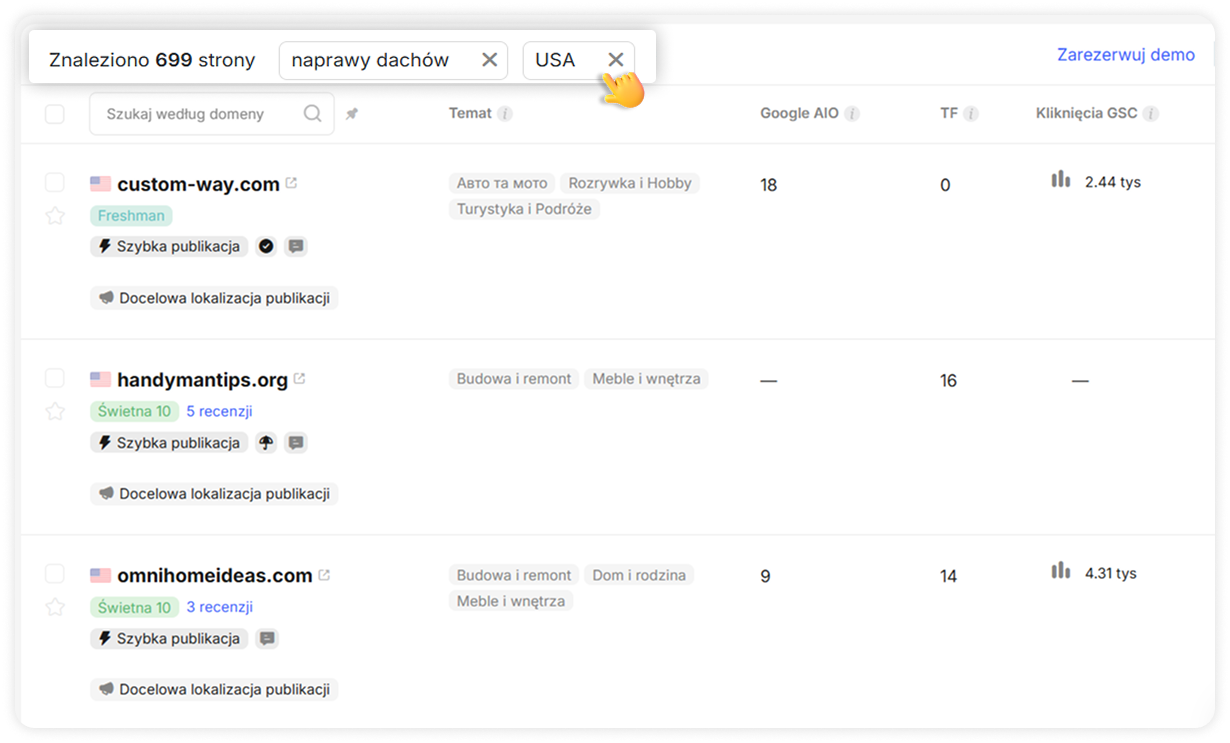The width and height of the screenshot is (1230, 743).
Task: Open the 5 recenzji reviews link
Action: coord(219,411)
